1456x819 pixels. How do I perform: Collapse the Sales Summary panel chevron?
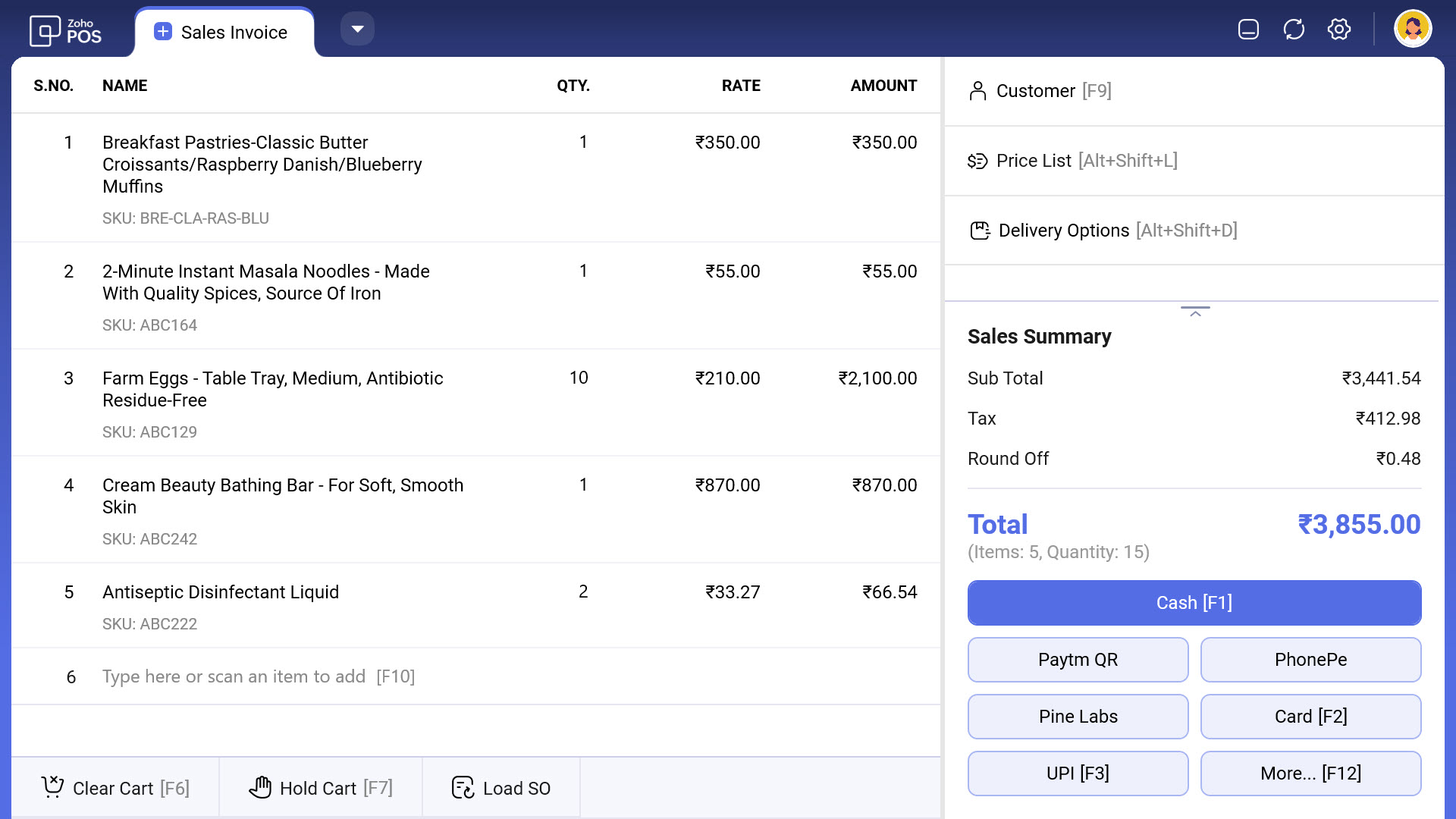(1195, 312)
